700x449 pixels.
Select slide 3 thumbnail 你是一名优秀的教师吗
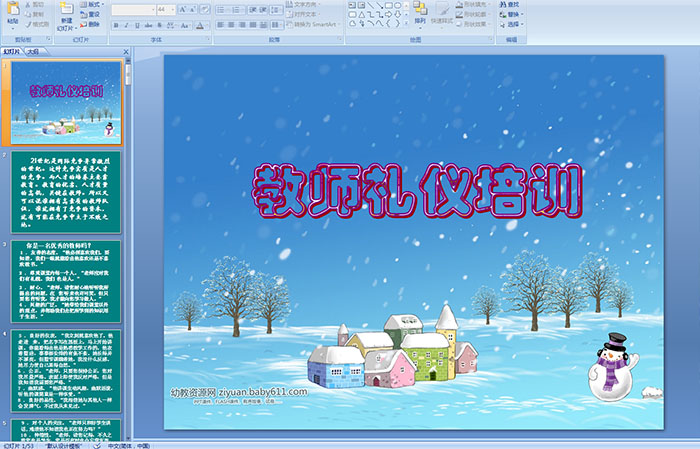point(66,282)
